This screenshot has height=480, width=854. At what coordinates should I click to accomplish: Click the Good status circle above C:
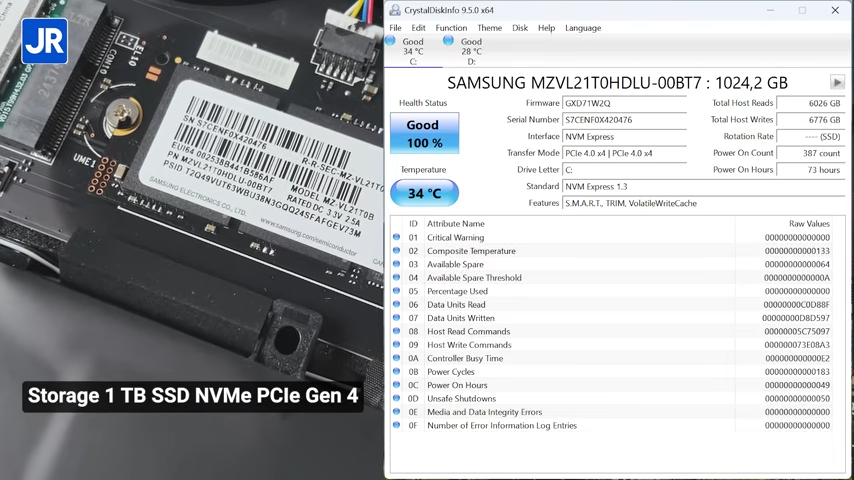click(x=390, y=40)
